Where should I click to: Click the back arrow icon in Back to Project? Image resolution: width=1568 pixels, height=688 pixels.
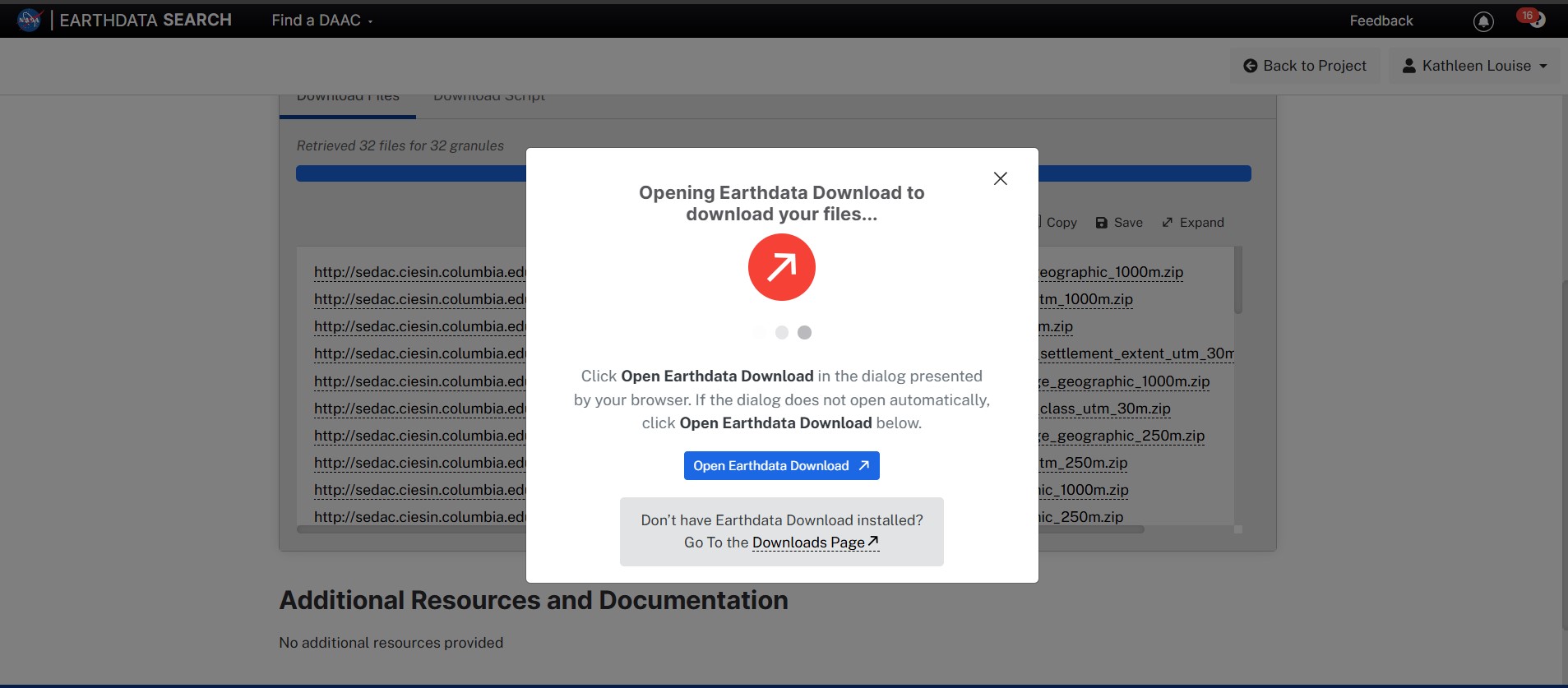[x=1250, y=66]
